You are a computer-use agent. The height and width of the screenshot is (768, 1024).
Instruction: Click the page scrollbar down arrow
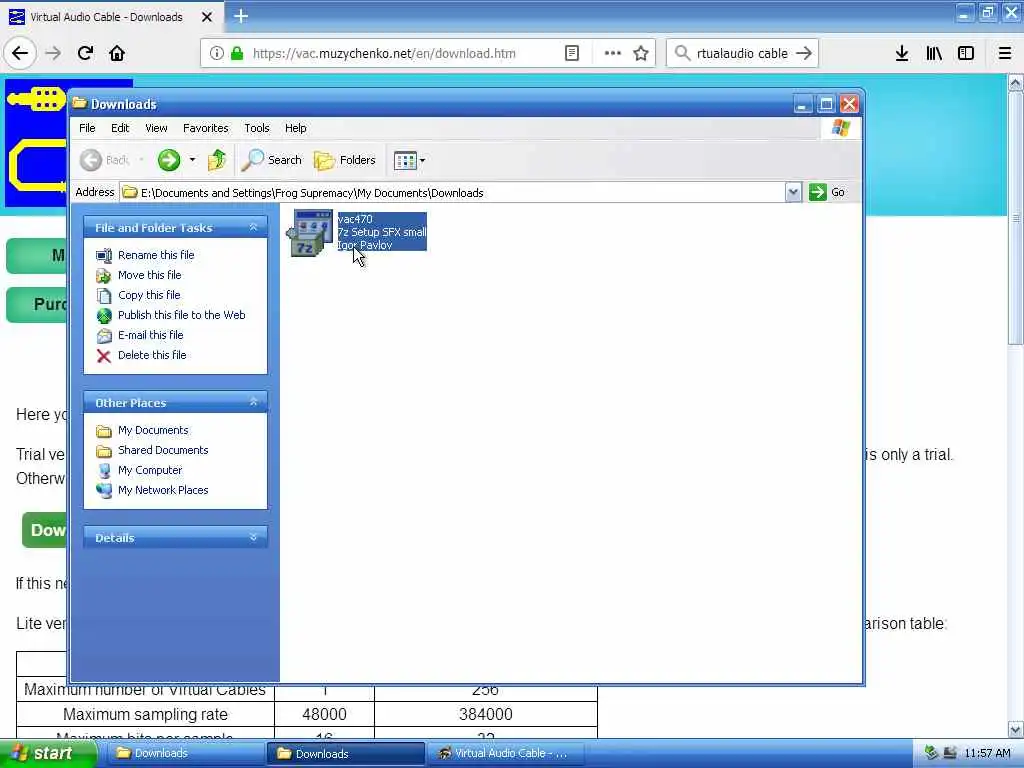click(x=1015, y=729)
